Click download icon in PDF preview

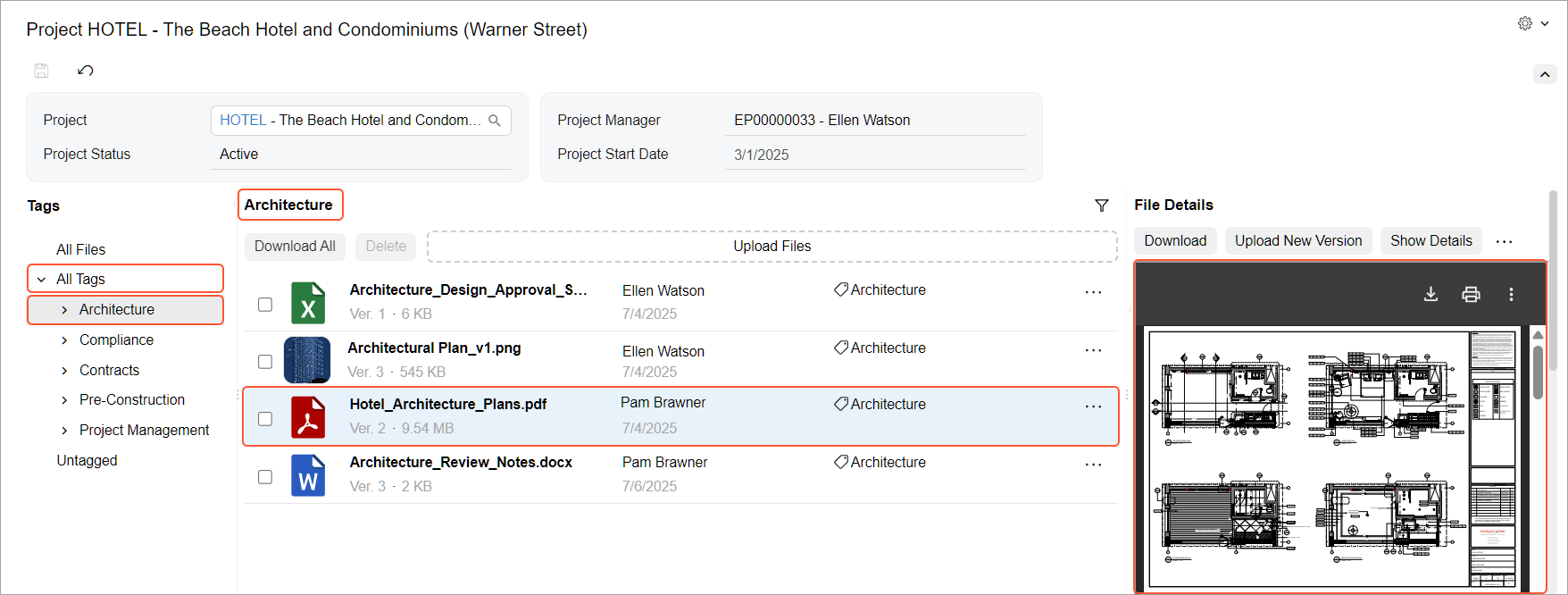[1430, 294]
